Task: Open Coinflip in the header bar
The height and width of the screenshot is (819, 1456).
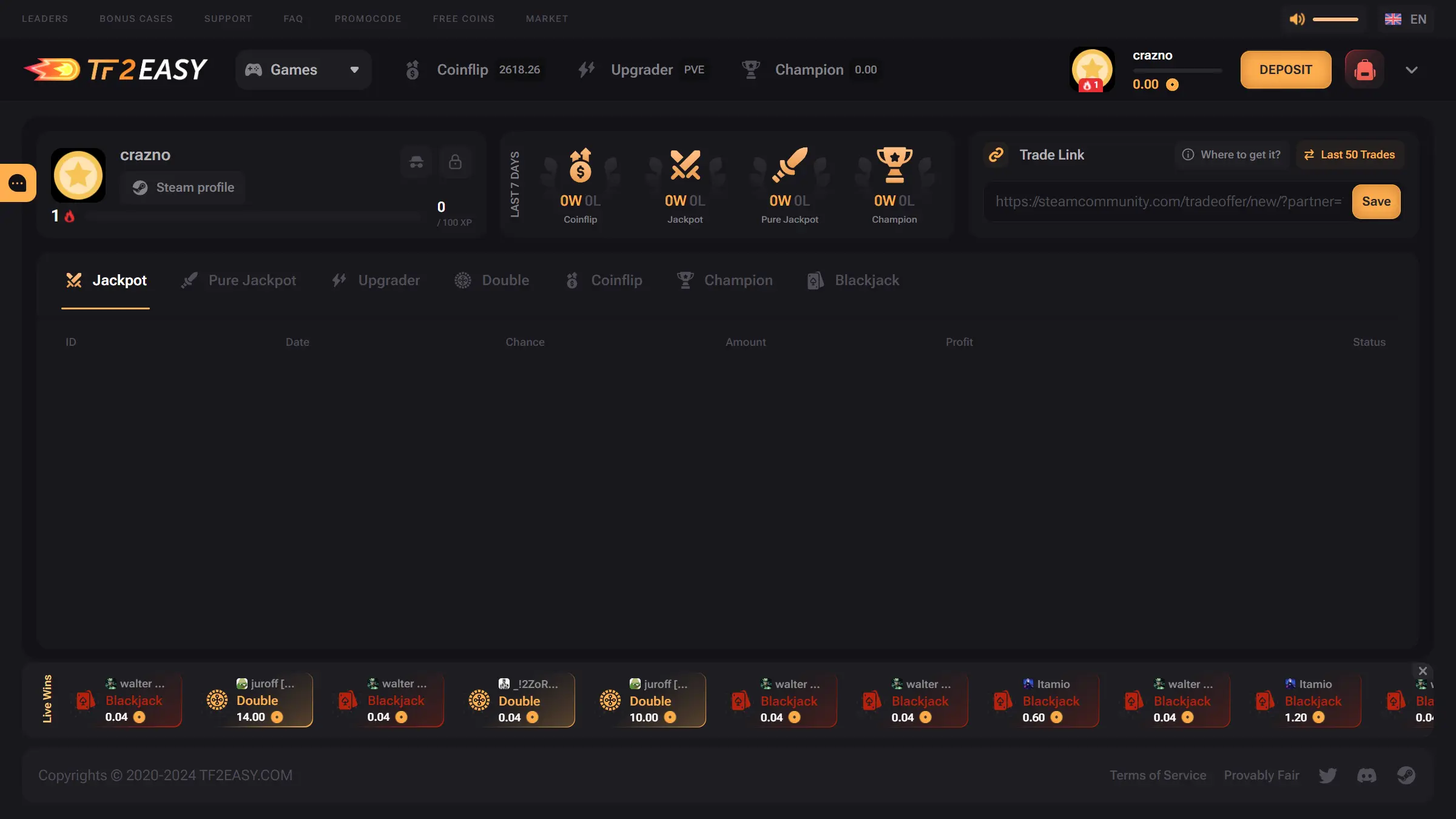Action: 474,70
